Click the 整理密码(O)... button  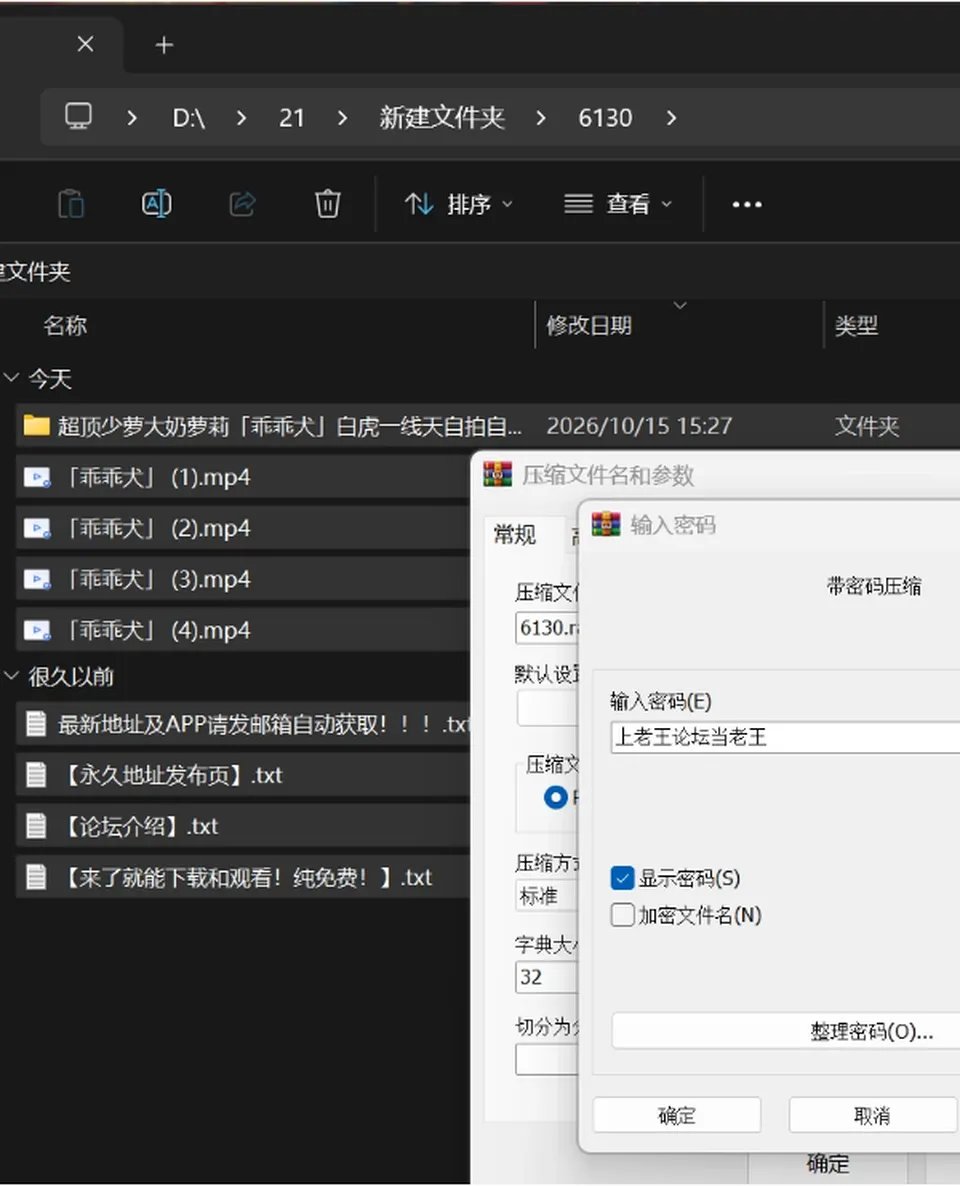(785, 1031)
